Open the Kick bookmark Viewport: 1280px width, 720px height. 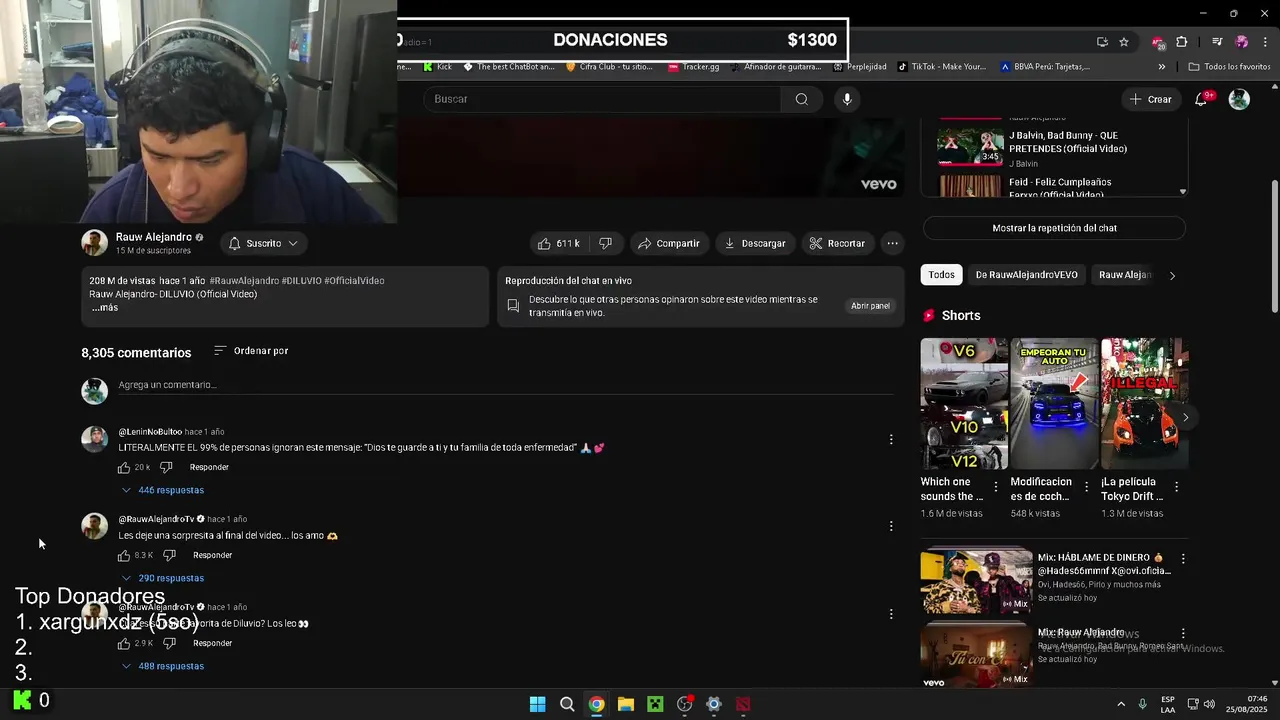pos(438,67)
